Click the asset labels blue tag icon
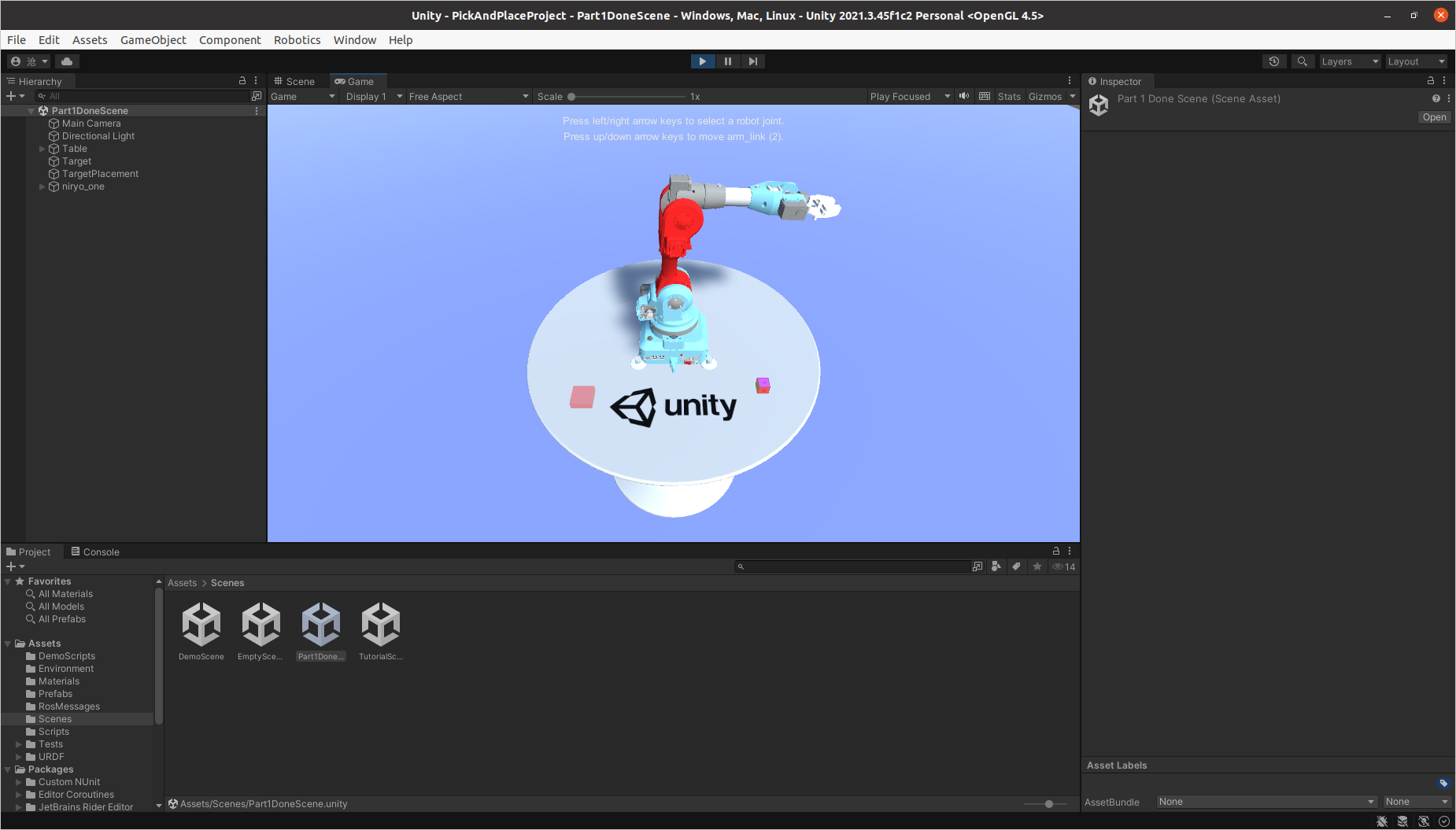This screenshot has height=830, width=1456. pyautogui.click(x=1443, y=783)
